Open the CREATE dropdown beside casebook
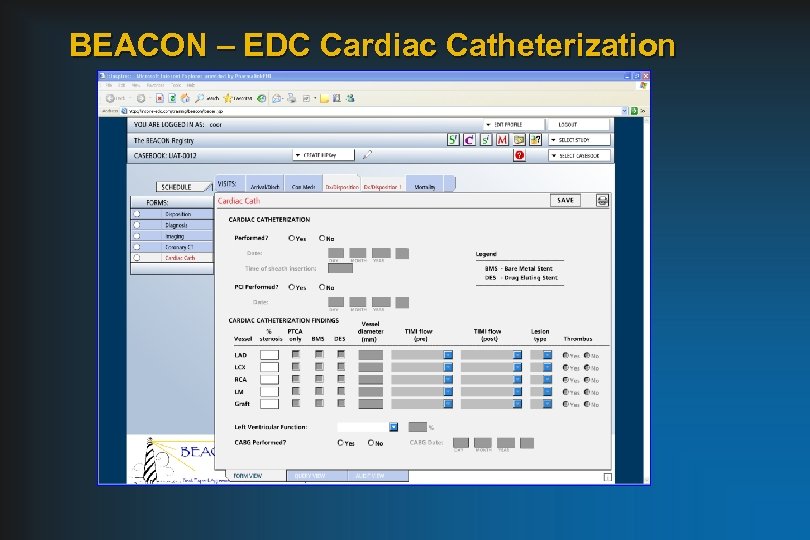The width and height of the screenshot is (810, 540). (x=323, y=155)
